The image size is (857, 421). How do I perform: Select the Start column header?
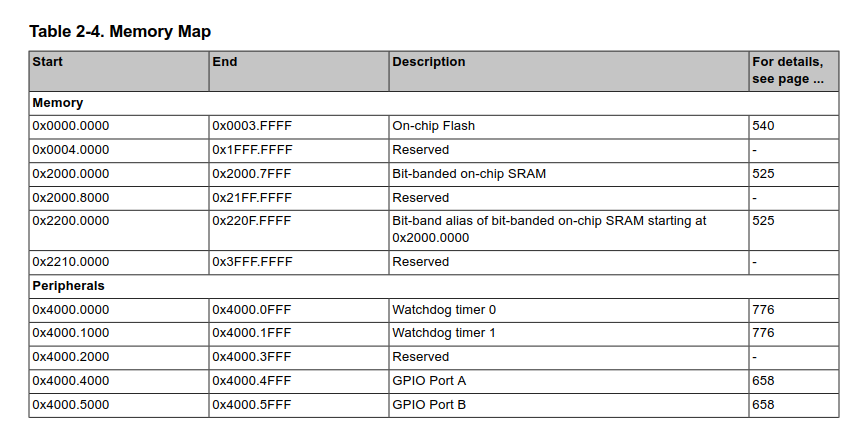[48, 62]
